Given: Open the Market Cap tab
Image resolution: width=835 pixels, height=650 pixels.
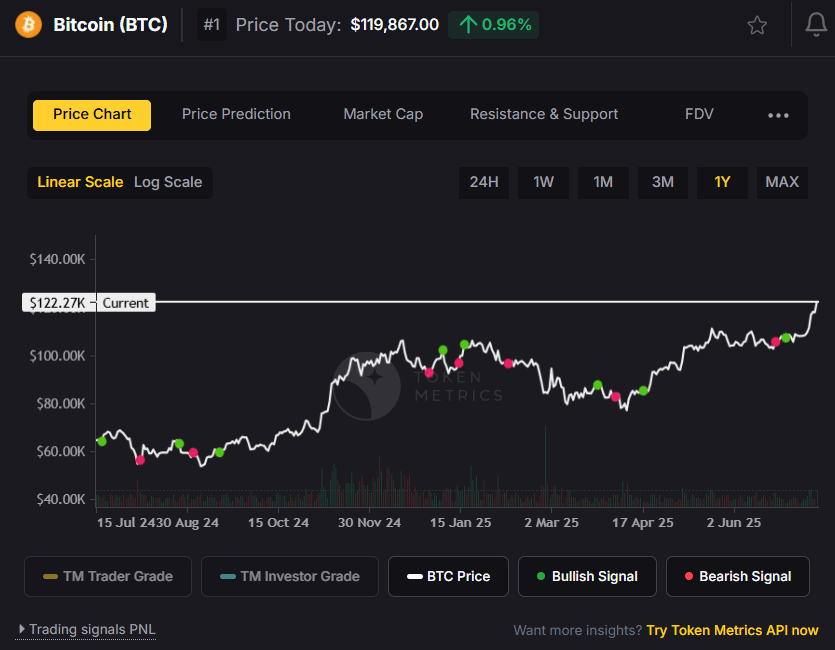Looking at the screenshot, I should pyautogui.click(x=383, y=114).
